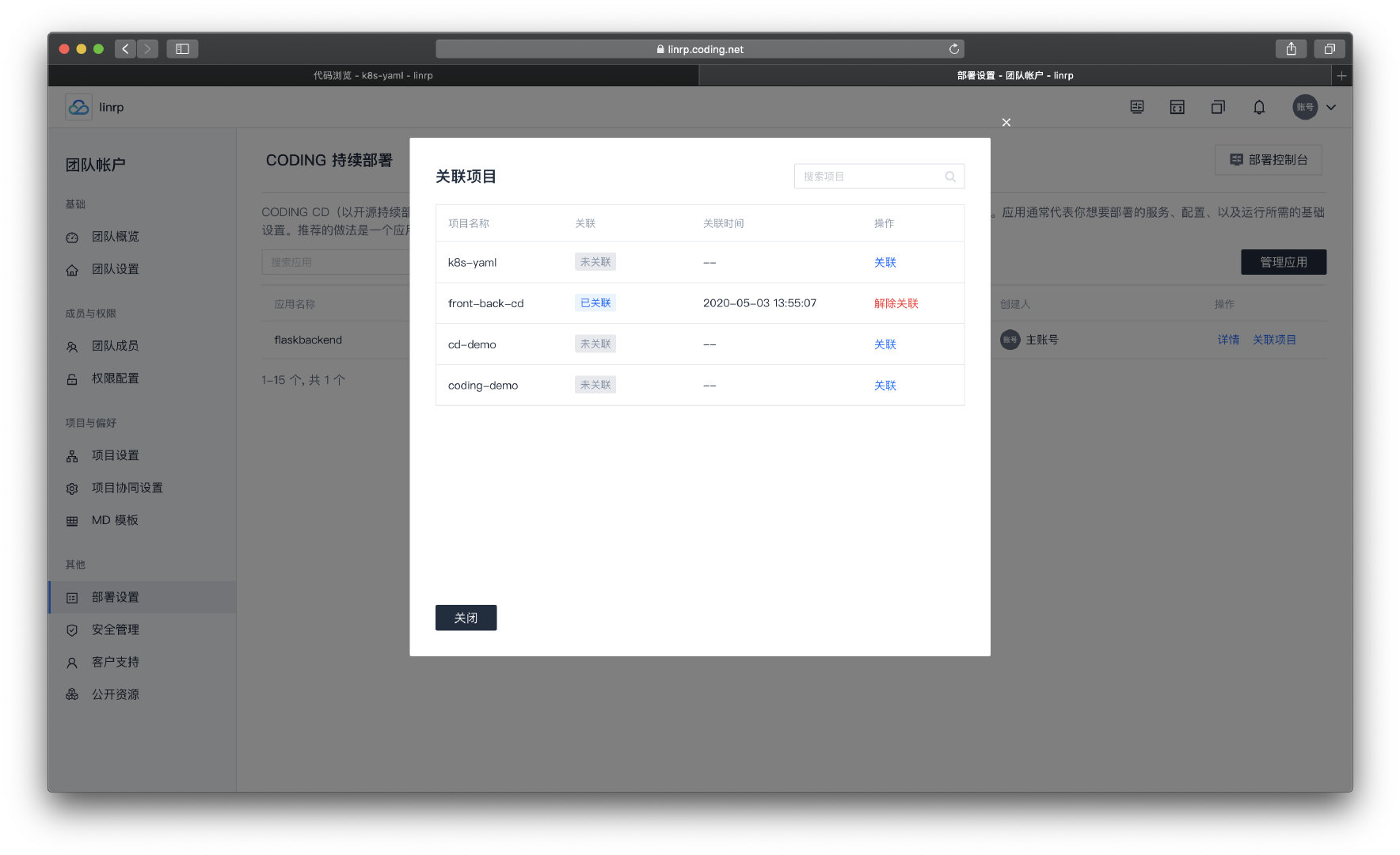1400x855 pixels.
Task: Click the 管理应用 button
Action: (1283, 262)
